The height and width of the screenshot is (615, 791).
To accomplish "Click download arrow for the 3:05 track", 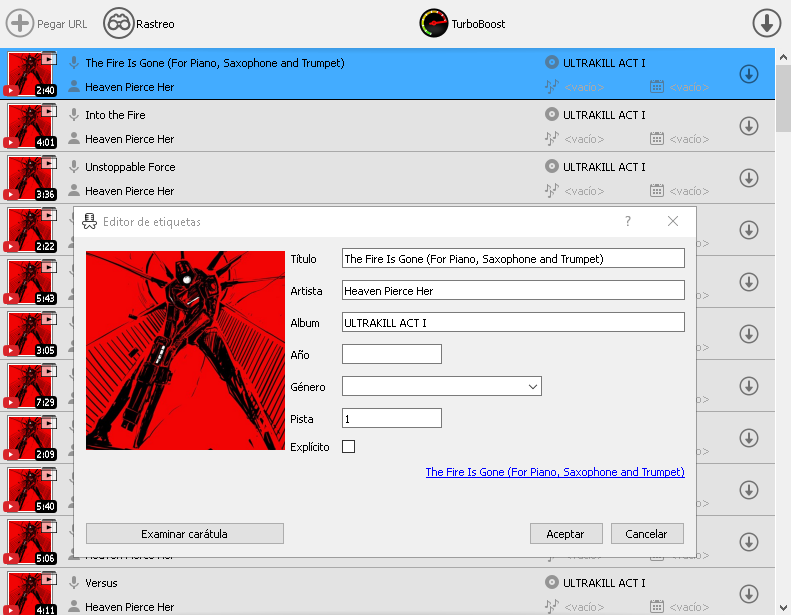I will (x=749, y=334).
